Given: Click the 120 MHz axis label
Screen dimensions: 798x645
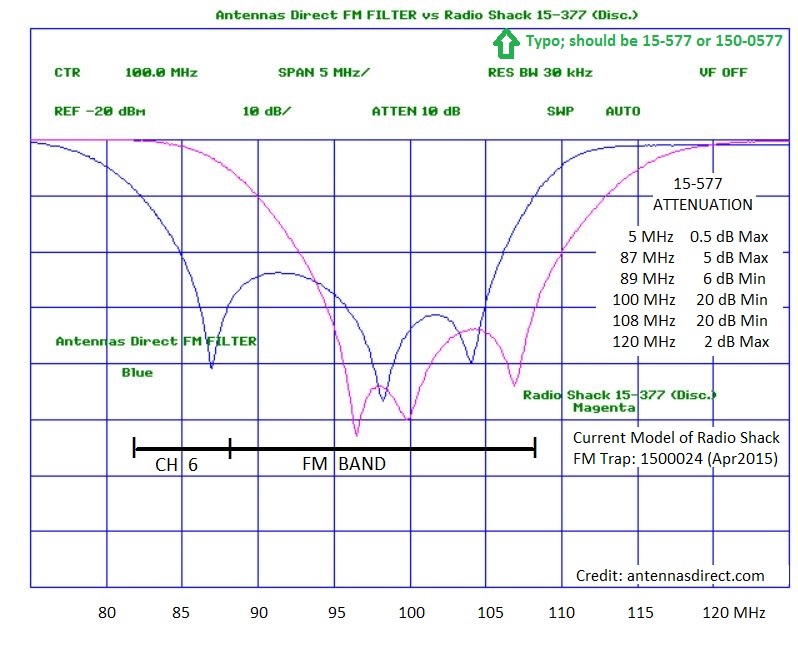Looking at the screenshot, I should (735, 613).
